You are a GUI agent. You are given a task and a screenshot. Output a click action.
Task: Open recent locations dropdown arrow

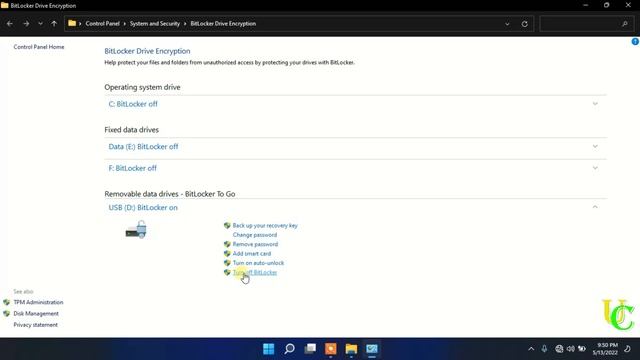click(x=40, y=24)
